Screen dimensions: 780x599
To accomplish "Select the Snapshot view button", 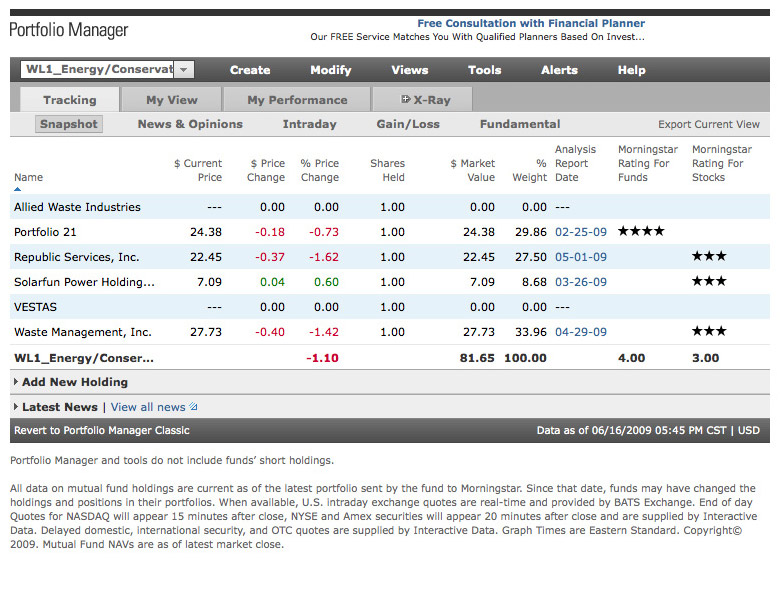I will tap(69, 124).
